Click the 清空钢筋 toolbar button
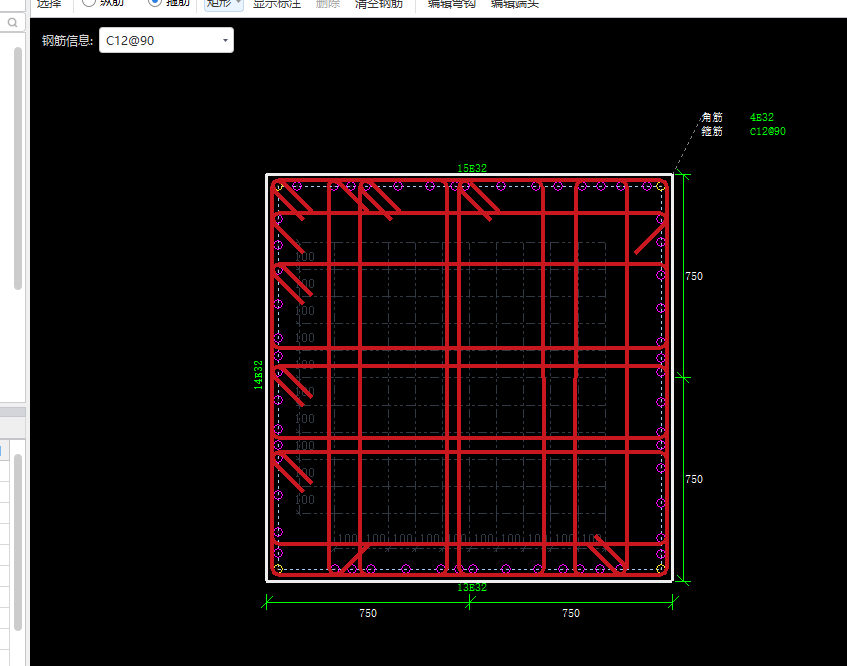The image size is (847, 666). (x=379, y=3)
